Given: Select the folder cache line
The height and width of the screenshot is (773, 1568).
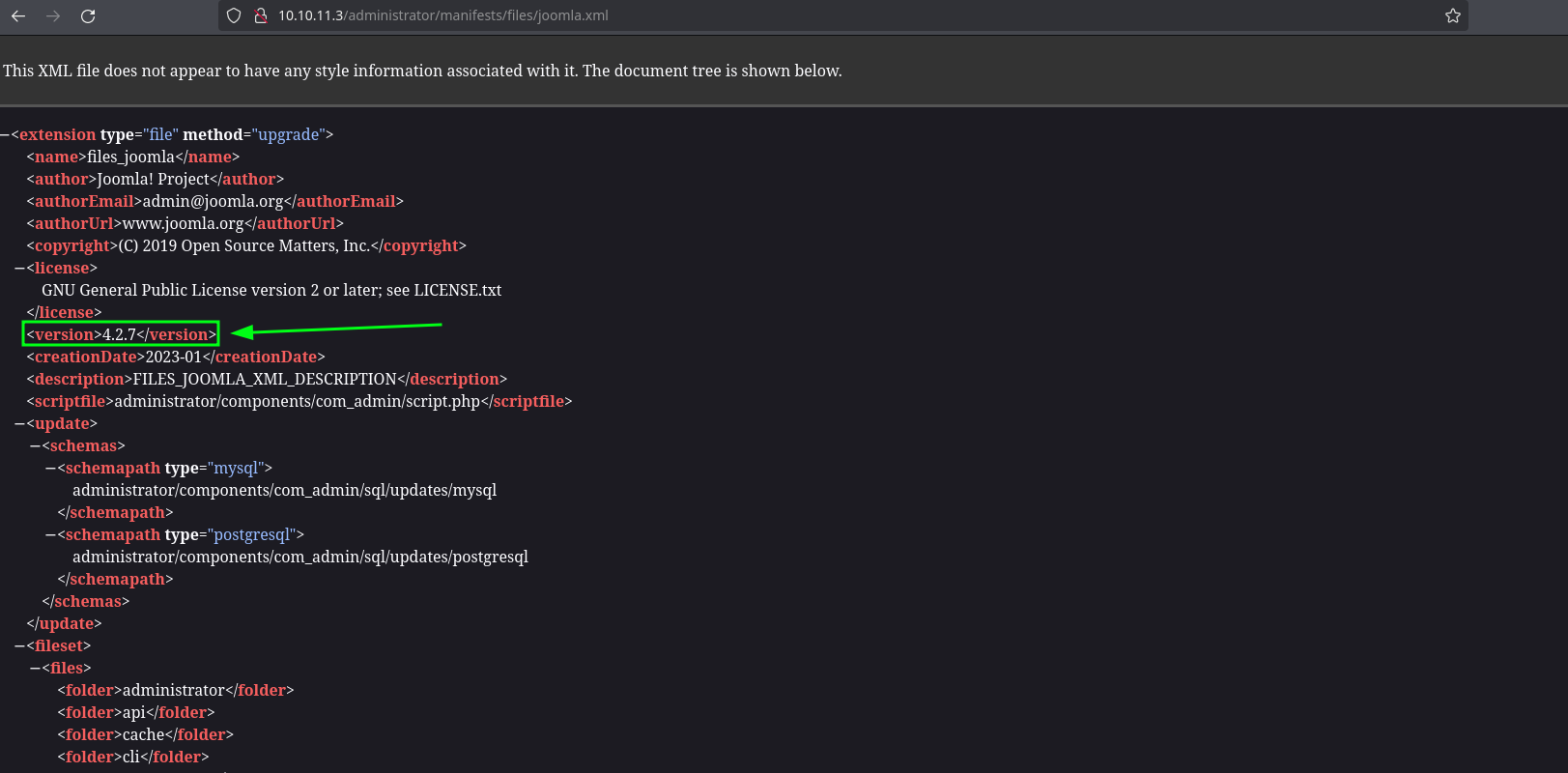Looking at the screenshot, I should click(x=145, y=734).
